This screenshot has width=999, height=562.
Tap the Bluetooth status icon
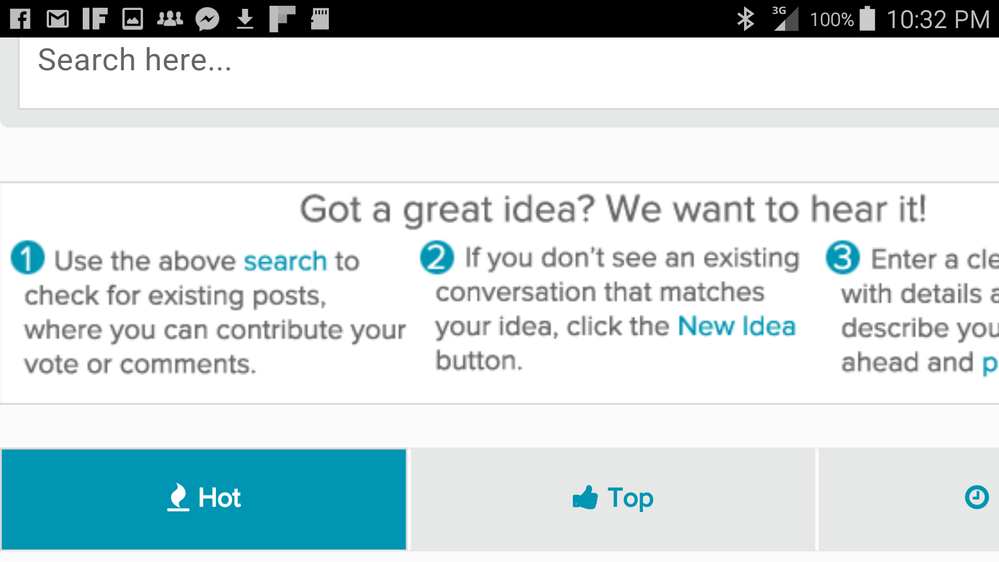pyautogui.click(x=745, y=18)
